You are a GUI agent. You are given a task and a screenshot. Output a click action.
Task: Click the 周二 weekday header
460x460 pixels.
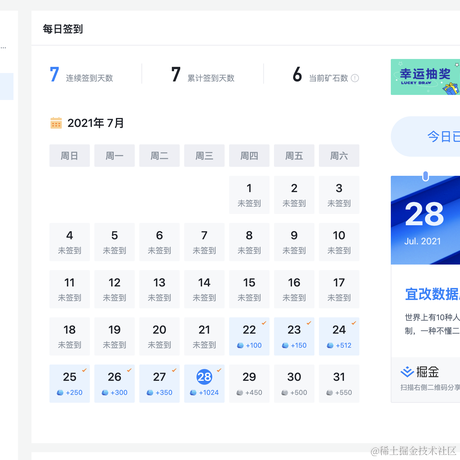(x=159, y=156)
